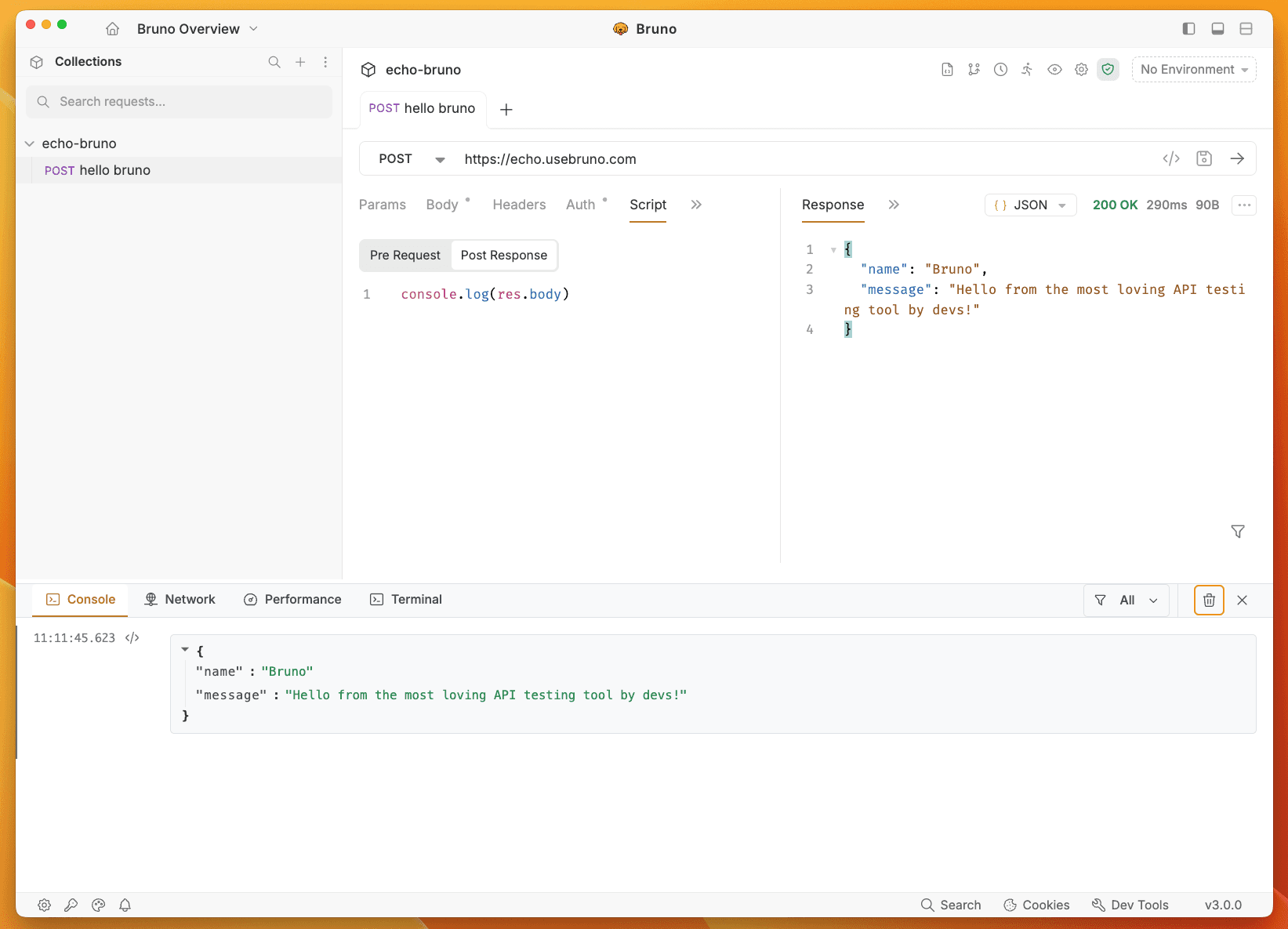
Task: Save the request using the disk icon
Action: coord(1204,158)
